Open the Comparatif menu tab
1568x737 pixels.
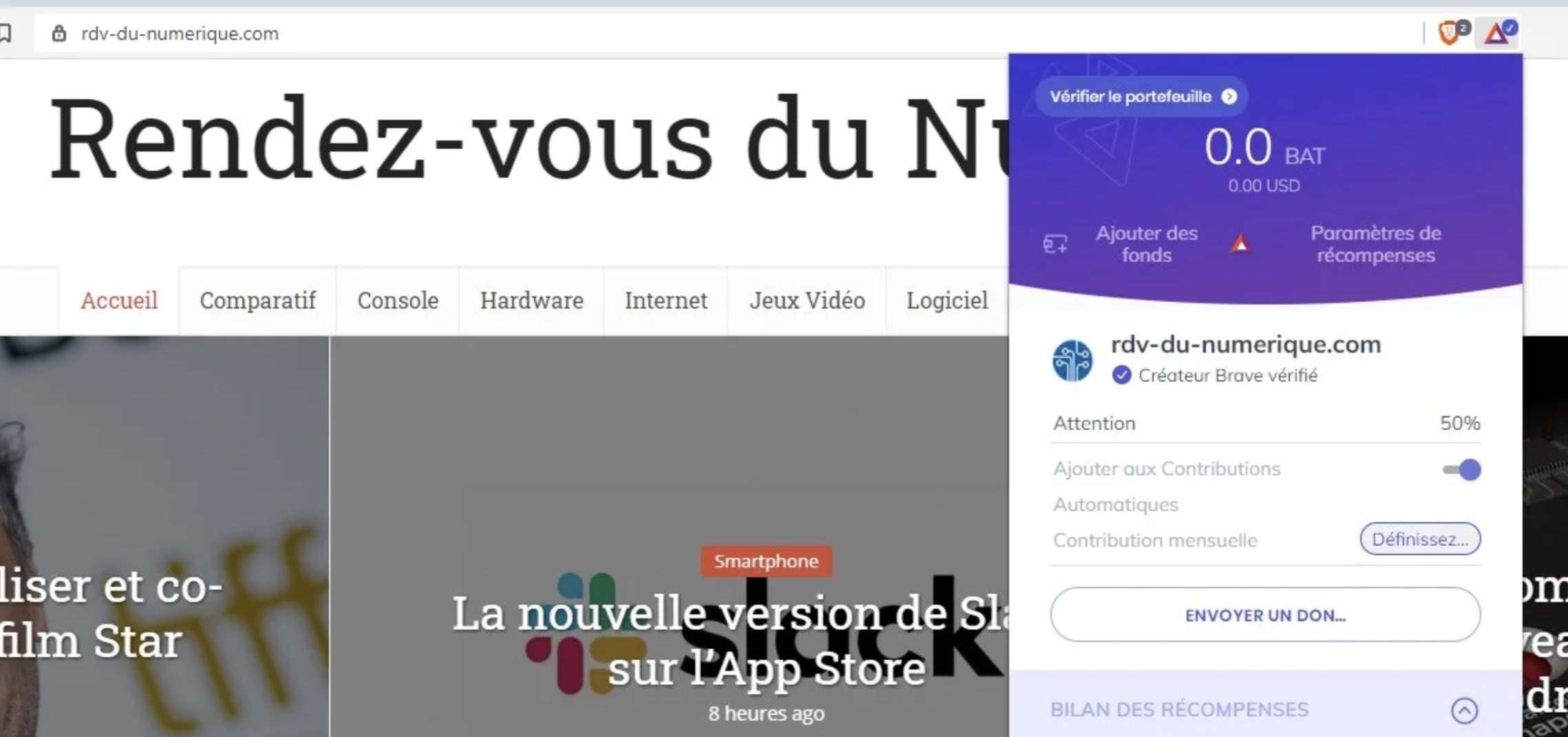257,300
